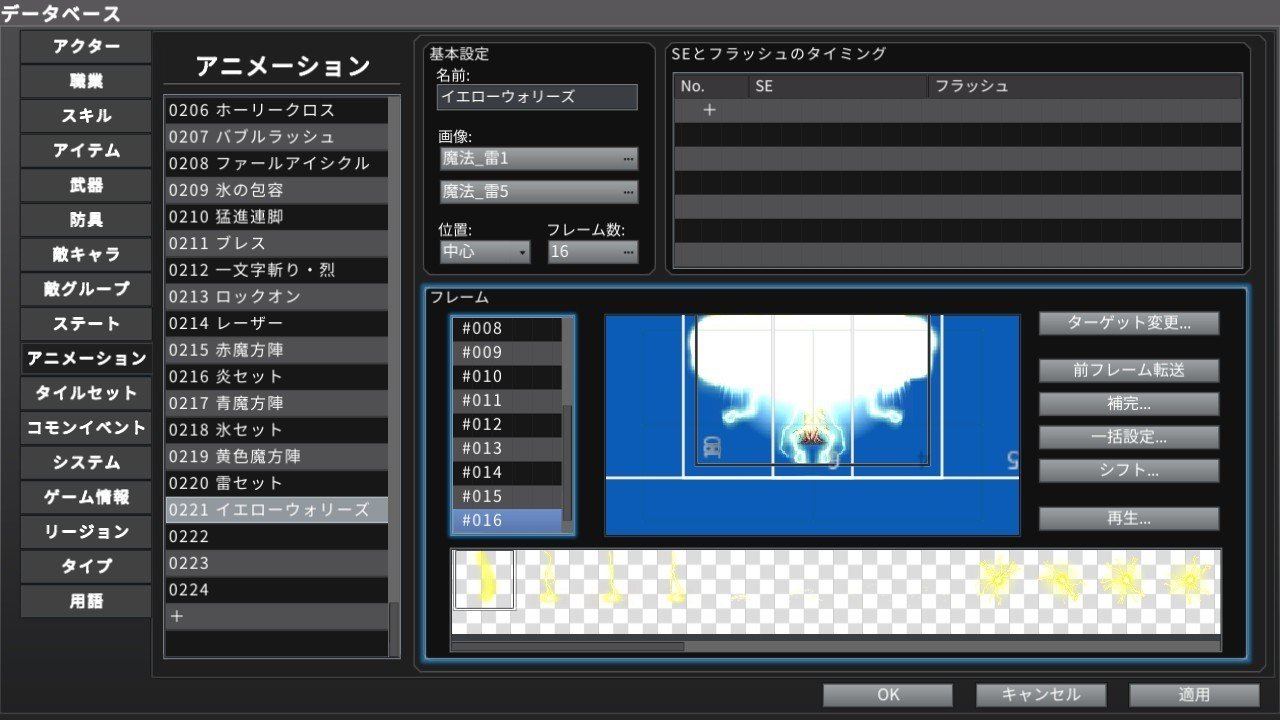Switch to the ゲーム情報 tab
This screenshot has height=720, width=1280.
[86, 497]
